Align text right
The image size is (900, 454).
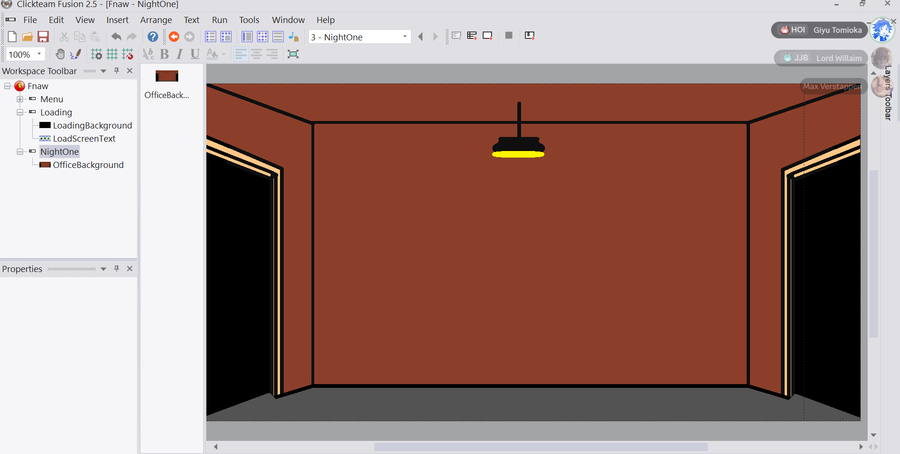(x=272, y=54)
